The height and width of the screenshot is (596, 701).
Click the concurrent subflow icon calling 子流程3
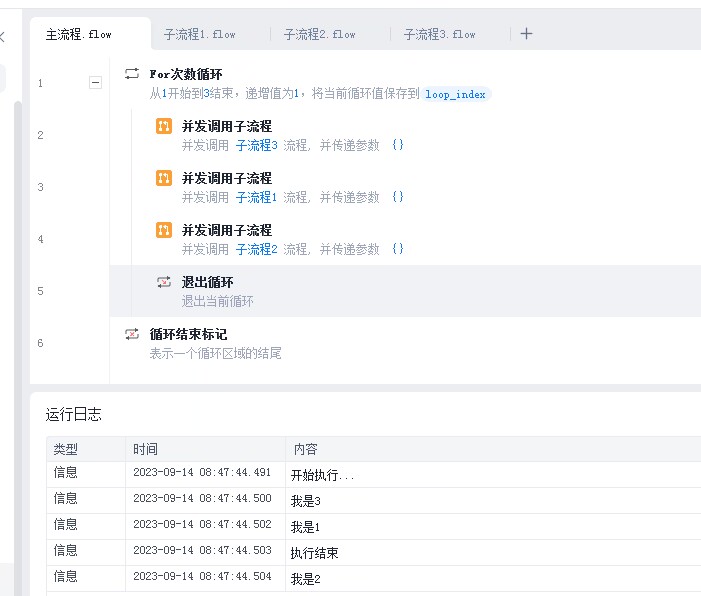coord(164,126)
